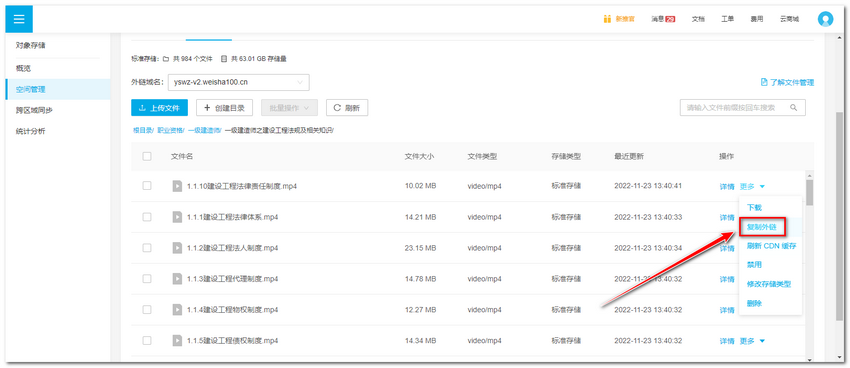Check the box for 1.1.2建设工程法人制度.mp4
This screenshot has height=368, width=850.
(147, 248)
